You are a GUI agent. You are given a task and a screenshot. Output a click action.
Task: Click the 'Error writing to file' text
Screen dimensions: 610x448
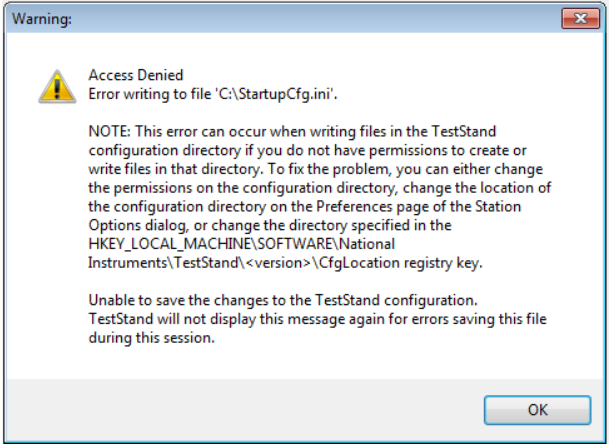tap(150, 94)
